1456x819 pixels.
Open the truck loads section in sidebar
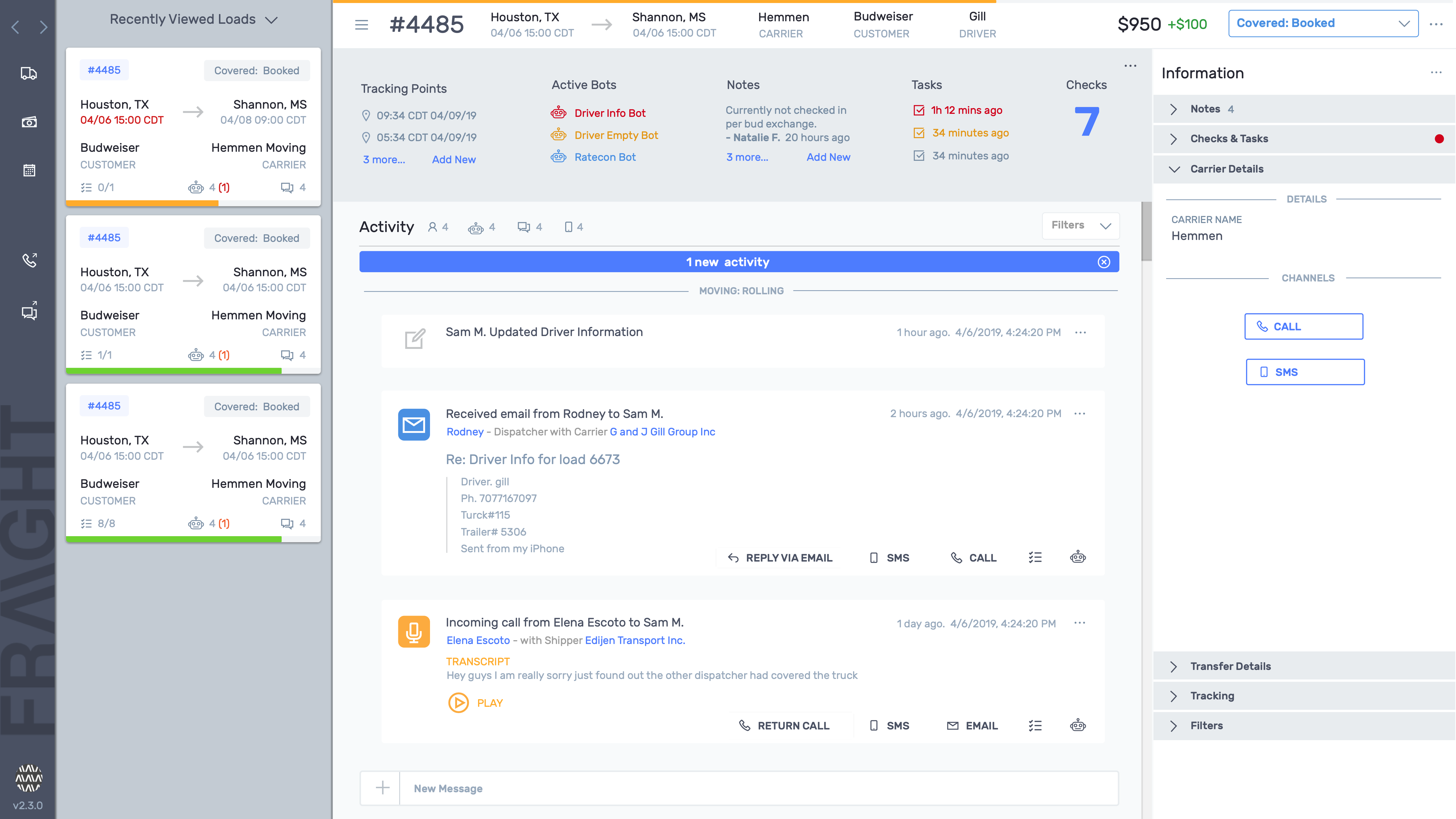[x=29, y=73]
